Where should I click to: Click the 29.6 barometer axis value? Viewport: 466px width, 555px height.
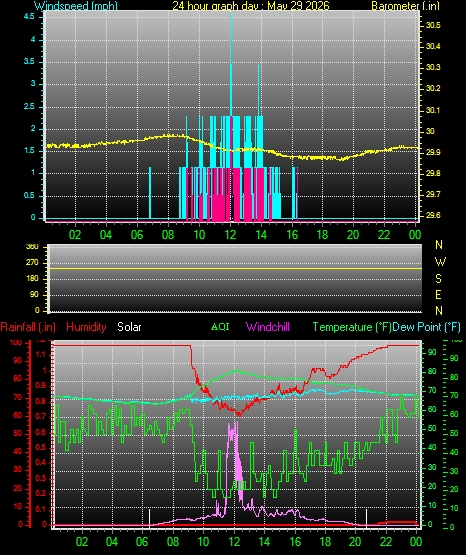tap(433, 215)
